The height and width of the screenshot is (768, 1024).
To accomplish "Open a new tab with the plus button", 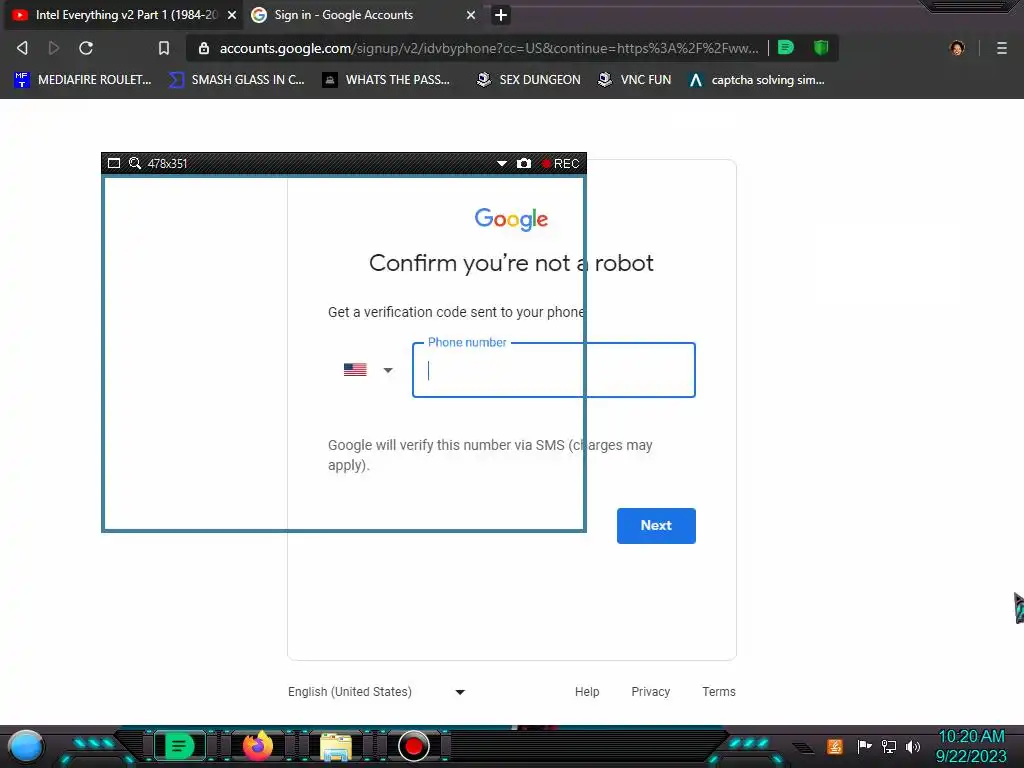I will tap(501, 15).
